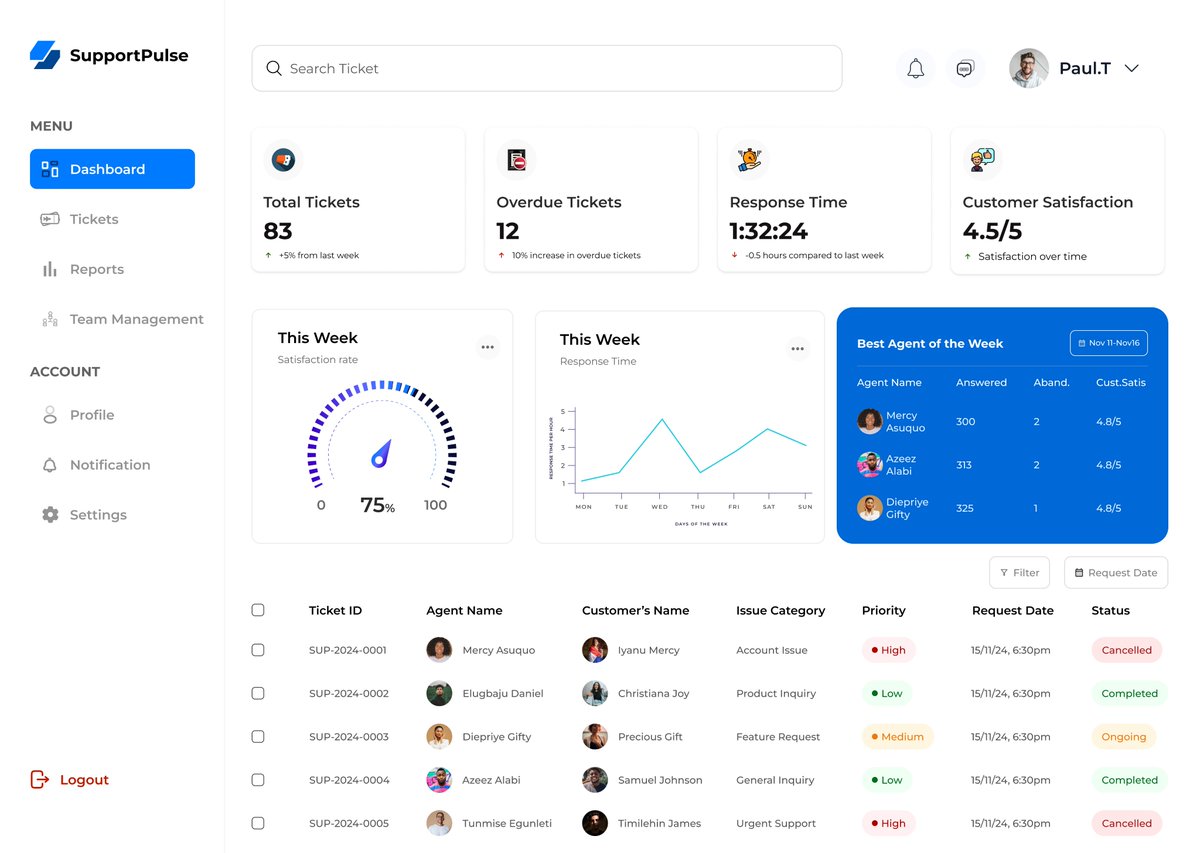Check the box for ticket SUP-2024-0004

[x=258, y=780]
